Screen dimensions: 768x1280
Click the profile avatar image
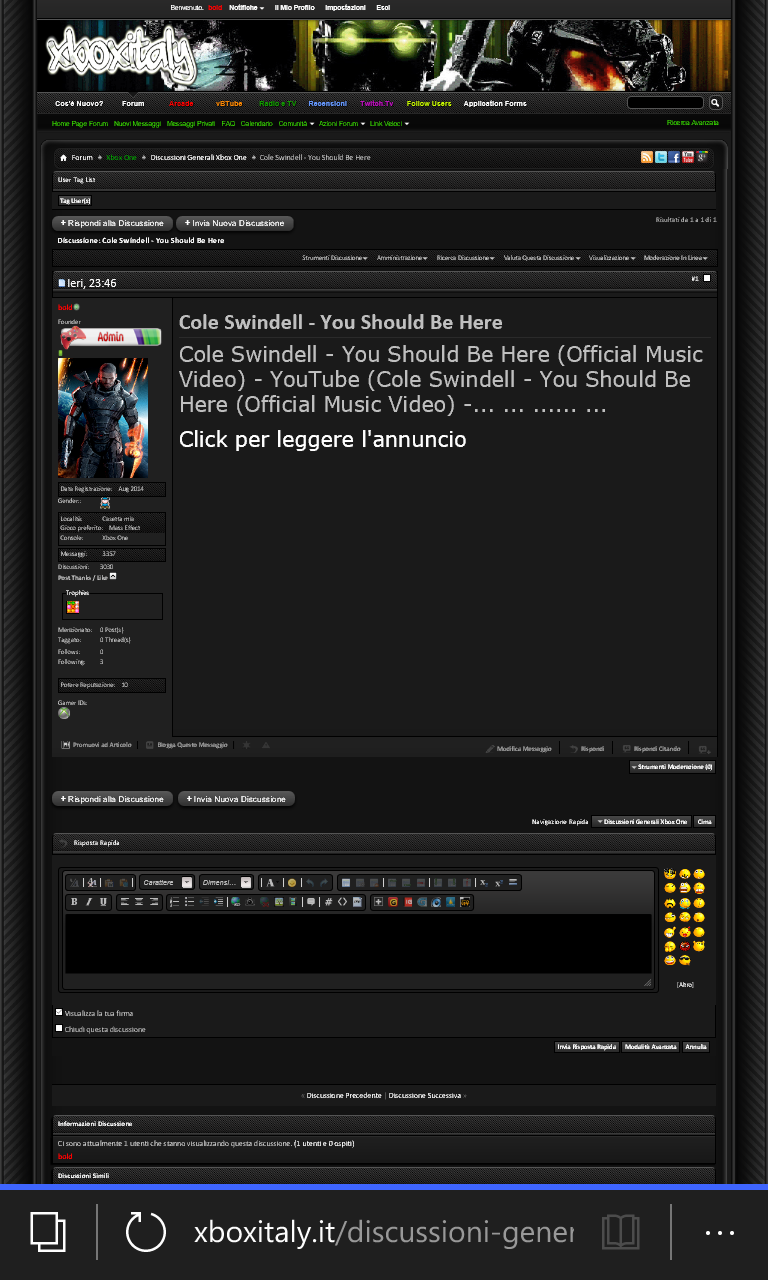(103, 417)
